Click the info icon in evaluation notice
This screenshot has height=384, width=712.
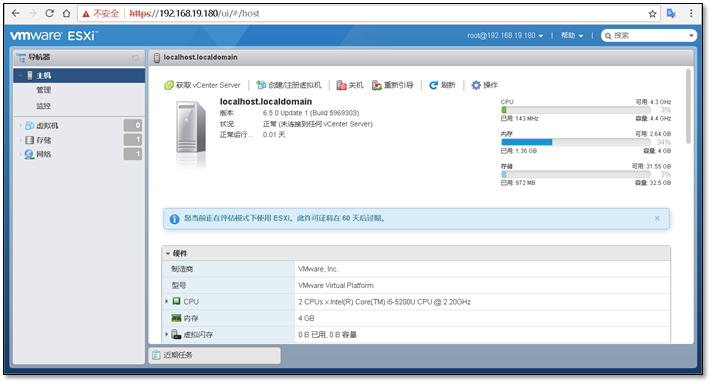click(x=174, y=219)
